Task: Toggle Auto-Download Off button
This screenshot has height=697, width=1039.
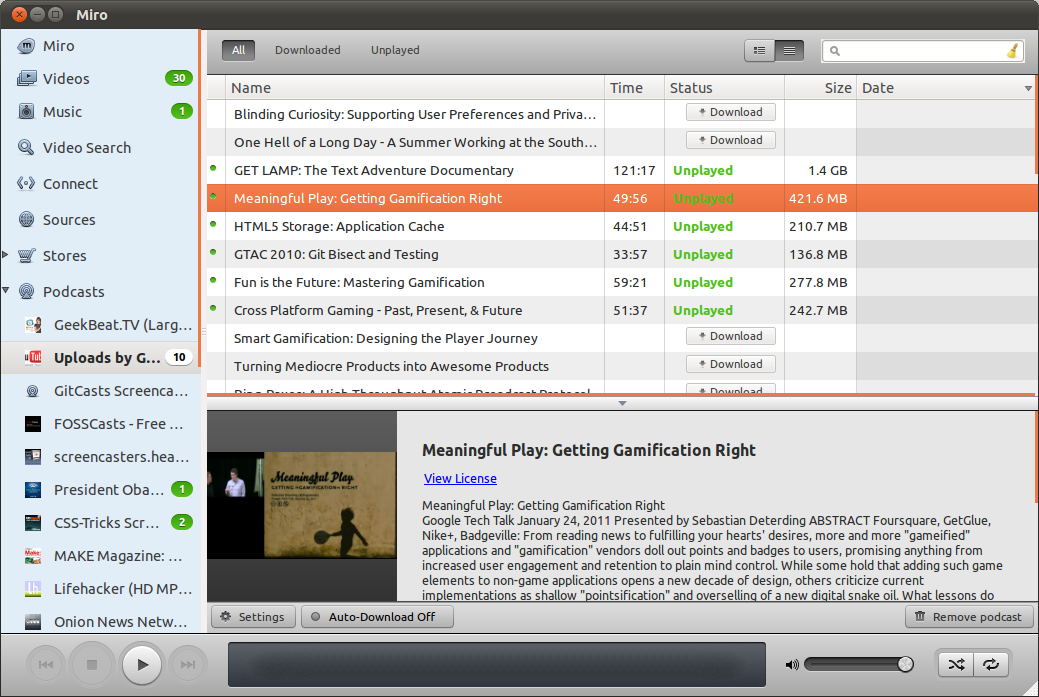Action: (378, 617)
